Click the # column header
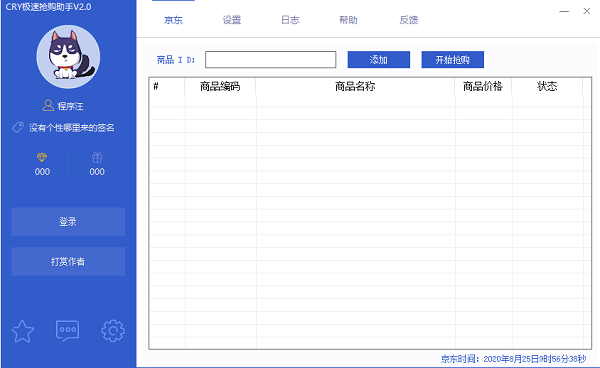The width and height of the screenshot is (600, 368). coord(167,86)
